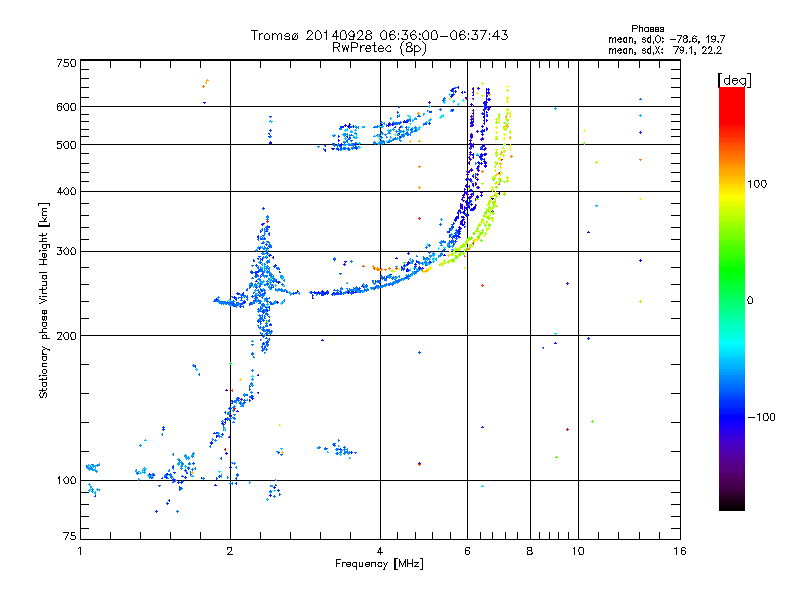The height and width of the screenshot is (600, 800).
Task: Click the y-axis tick label '600'
Action: coord(66,107)
